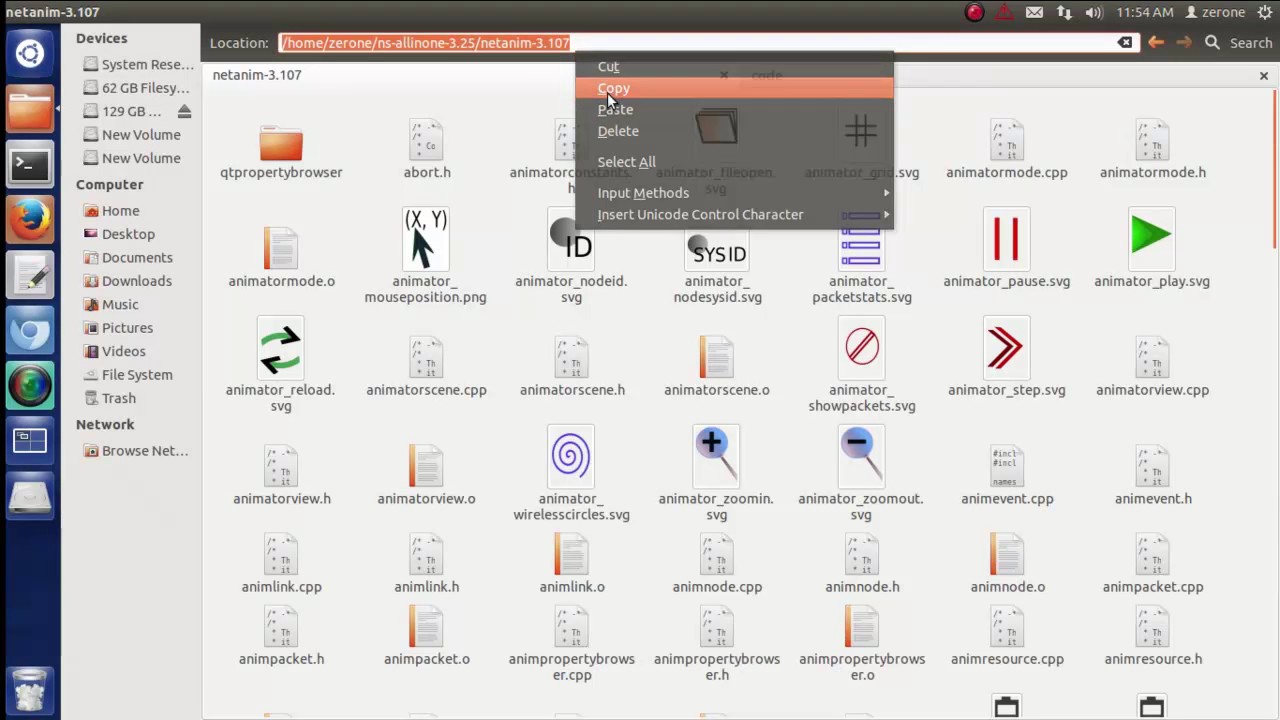1280x720 pixels.
Task: Open the animator_showpackets.svg icon
Action: point(861,349)
